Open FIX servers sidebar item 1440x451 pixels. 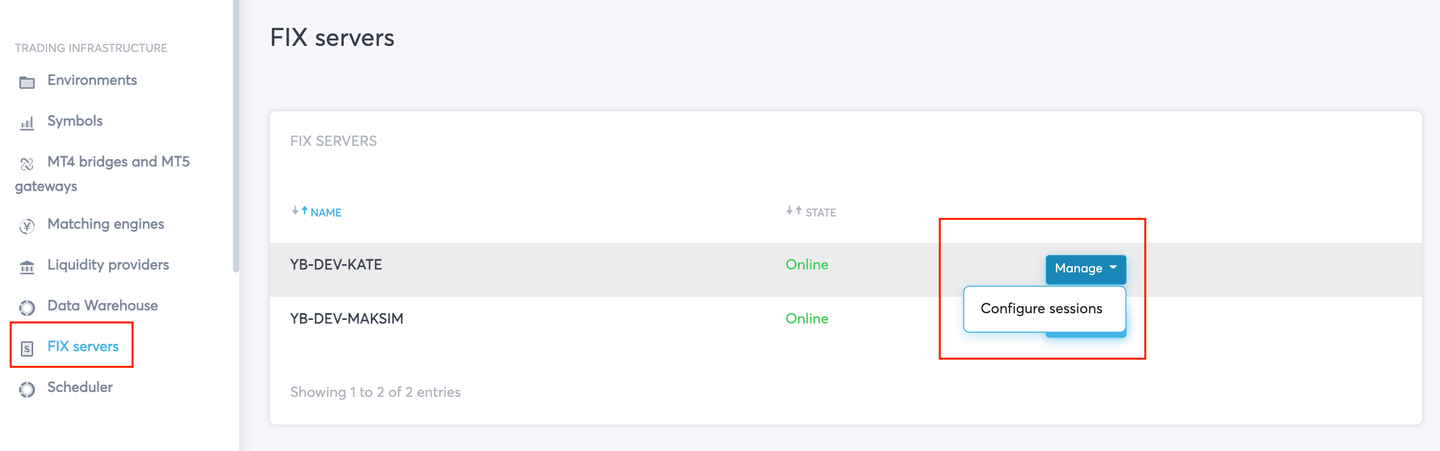coord(83,347)
